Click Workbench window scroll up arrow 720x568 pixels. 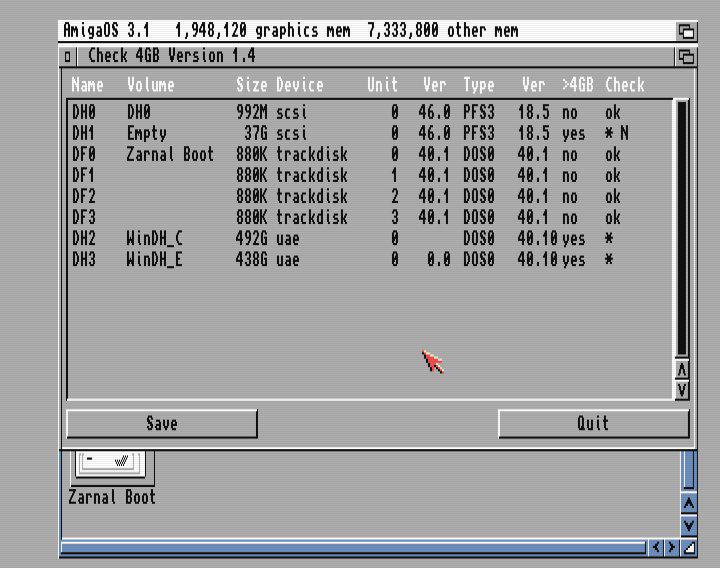click(688, 504)
